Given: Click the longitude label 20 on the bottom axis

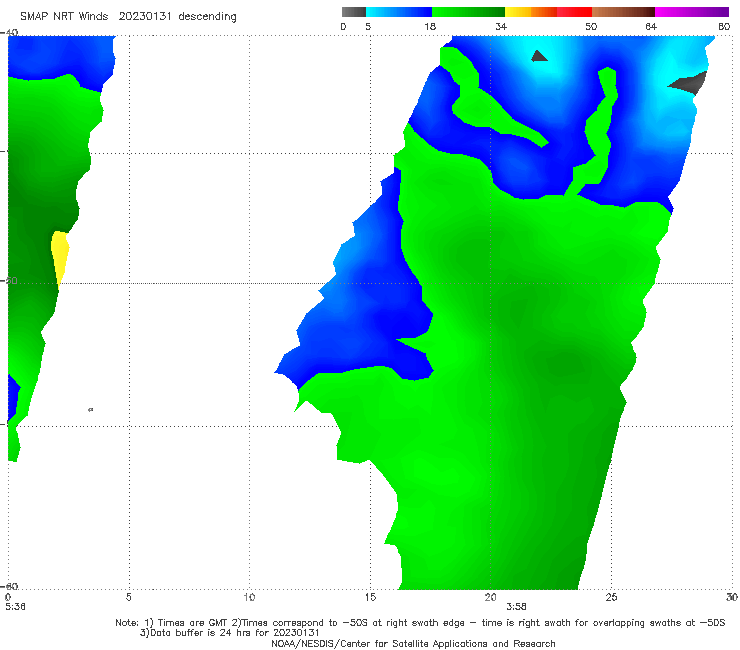Looking at the screenshot, I should coord(490,597).
